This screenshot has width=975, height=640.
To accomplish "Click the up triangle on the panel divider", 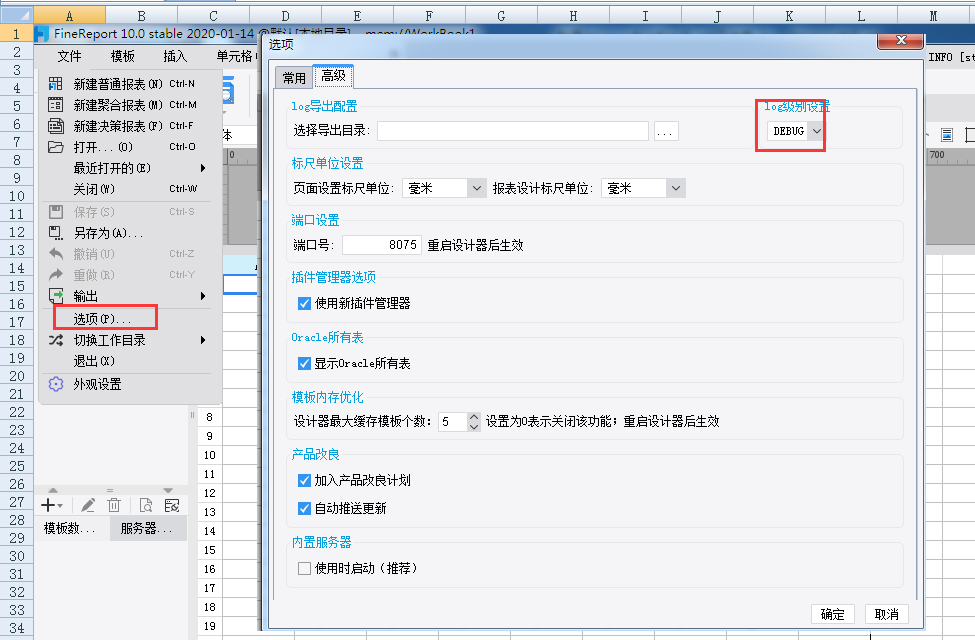I will click(53, 490).
